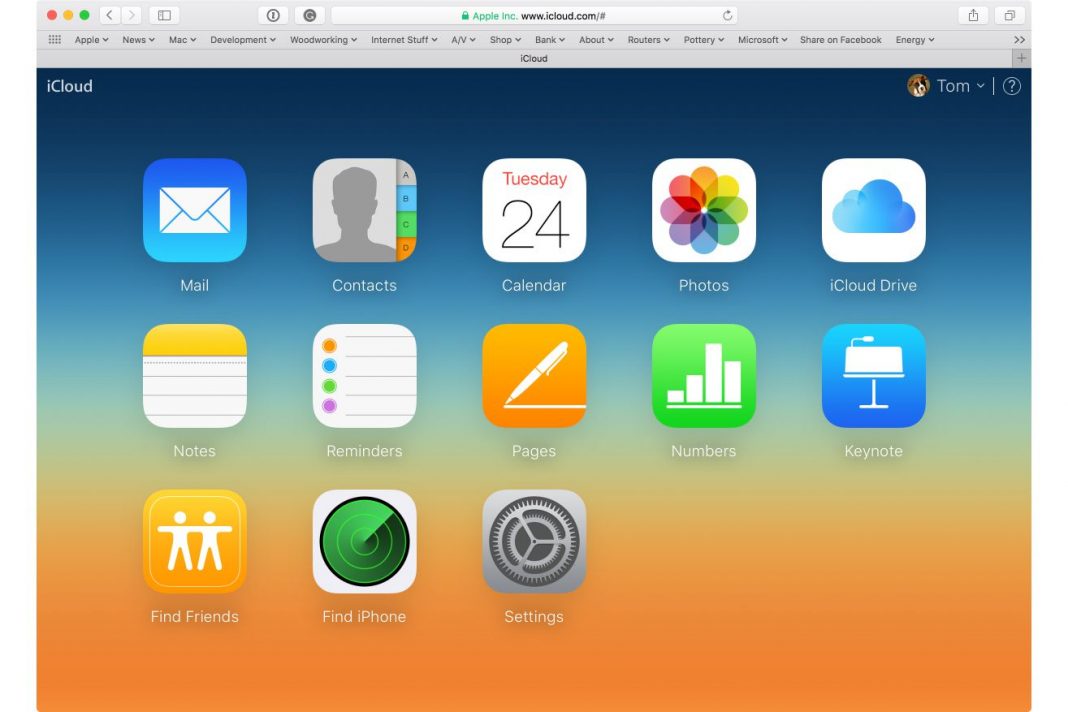Go forward with Safari's forward arrow
The width and height of the screenshot is (1068, 712).
tap(131, 15)
